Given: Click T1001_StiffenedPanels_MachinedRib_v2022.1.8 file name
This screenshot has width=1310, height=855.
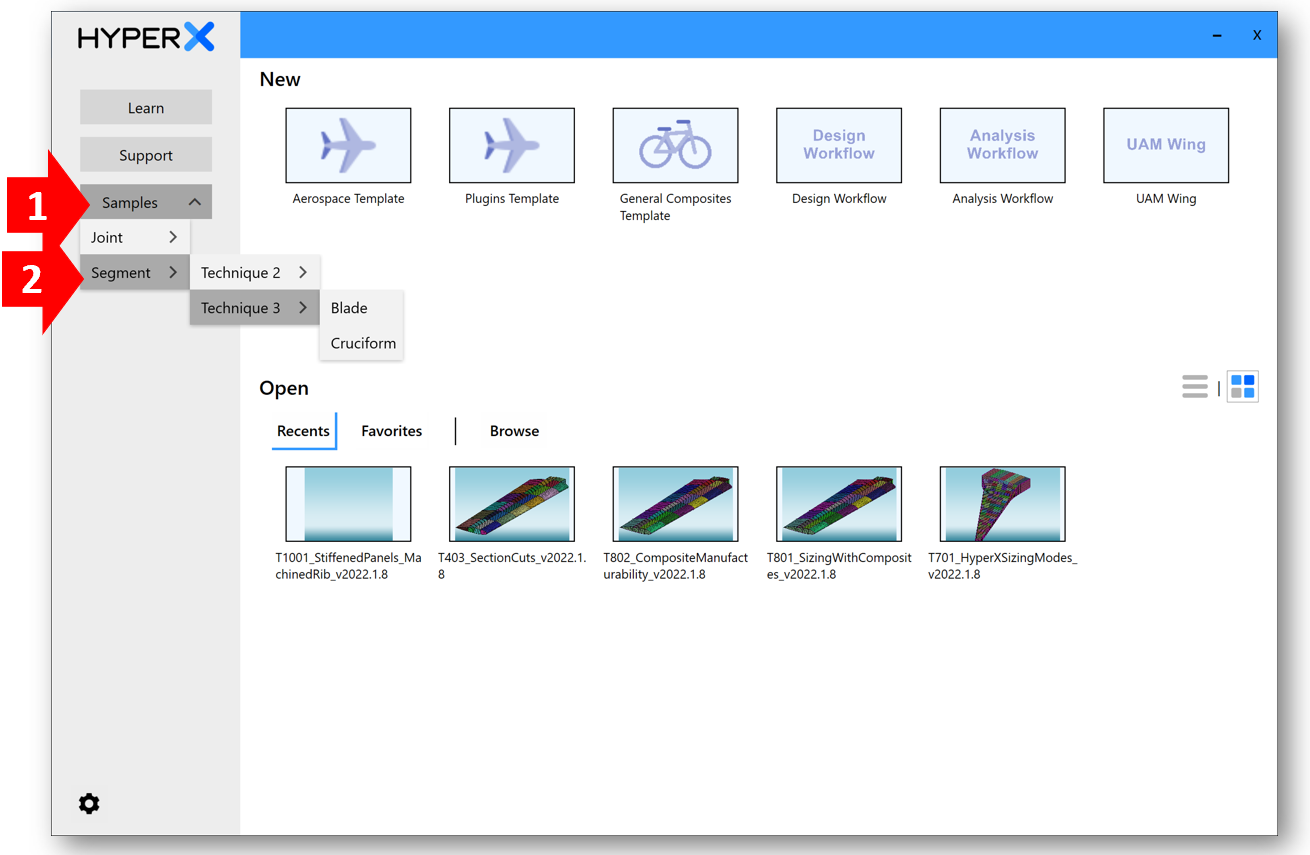Looking at the screenshot, I should (348, 566).
